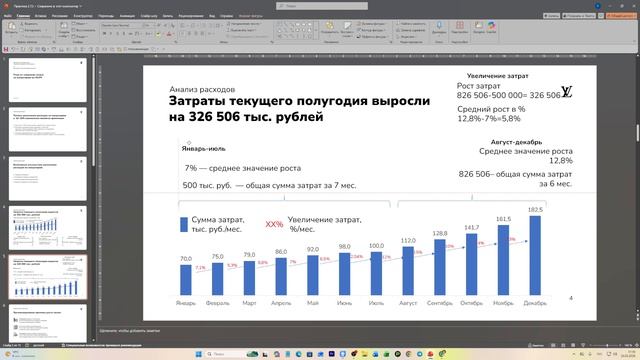Click accessibility recommendations in status bar
The width and height of the screenshot is (640, 360).
101,345
